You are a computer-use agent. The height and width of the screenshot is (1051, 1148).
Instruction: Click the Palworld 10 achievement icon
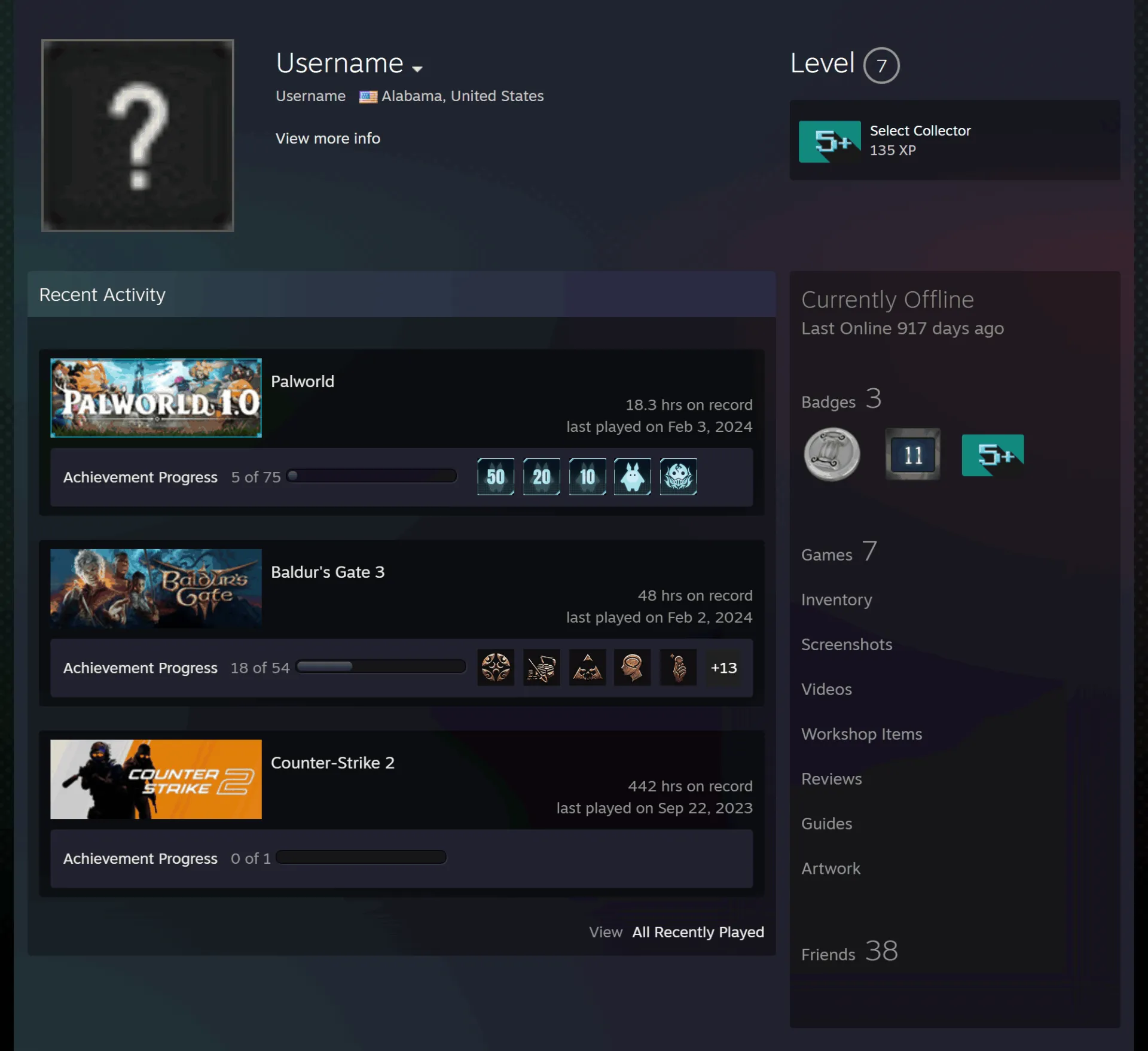(x=587, y=477)
